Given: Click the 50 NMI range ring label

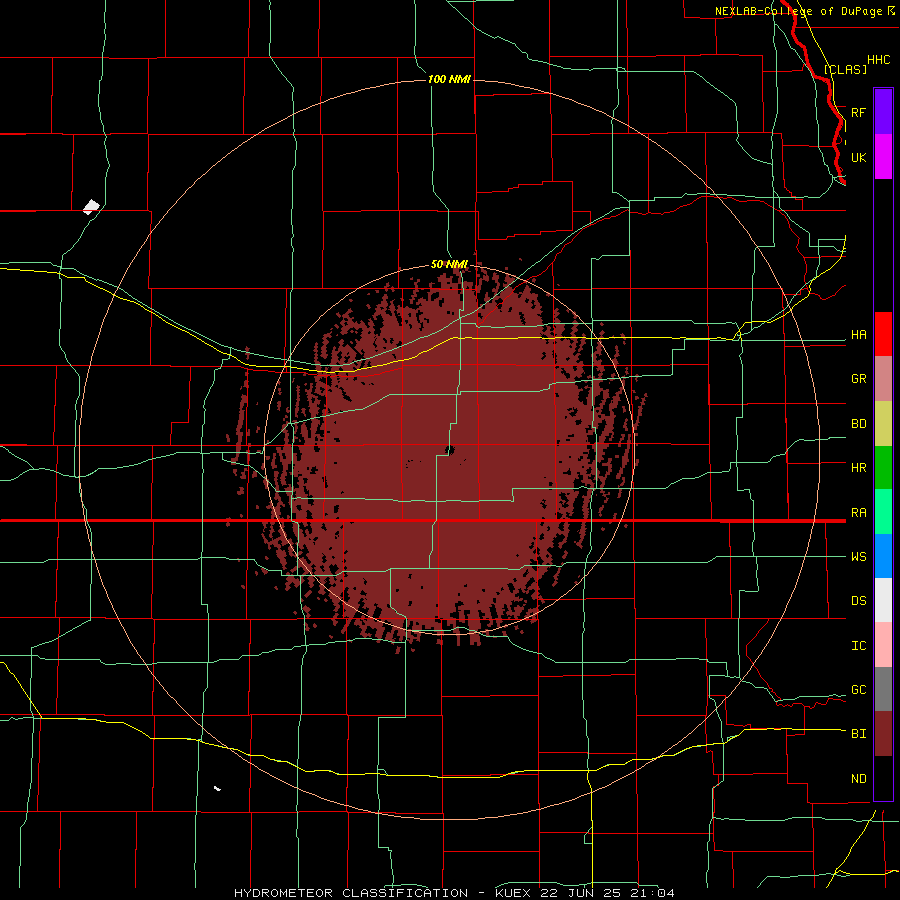Looking at the screenshot, I should pyautogui.click(x=449, y=265).
